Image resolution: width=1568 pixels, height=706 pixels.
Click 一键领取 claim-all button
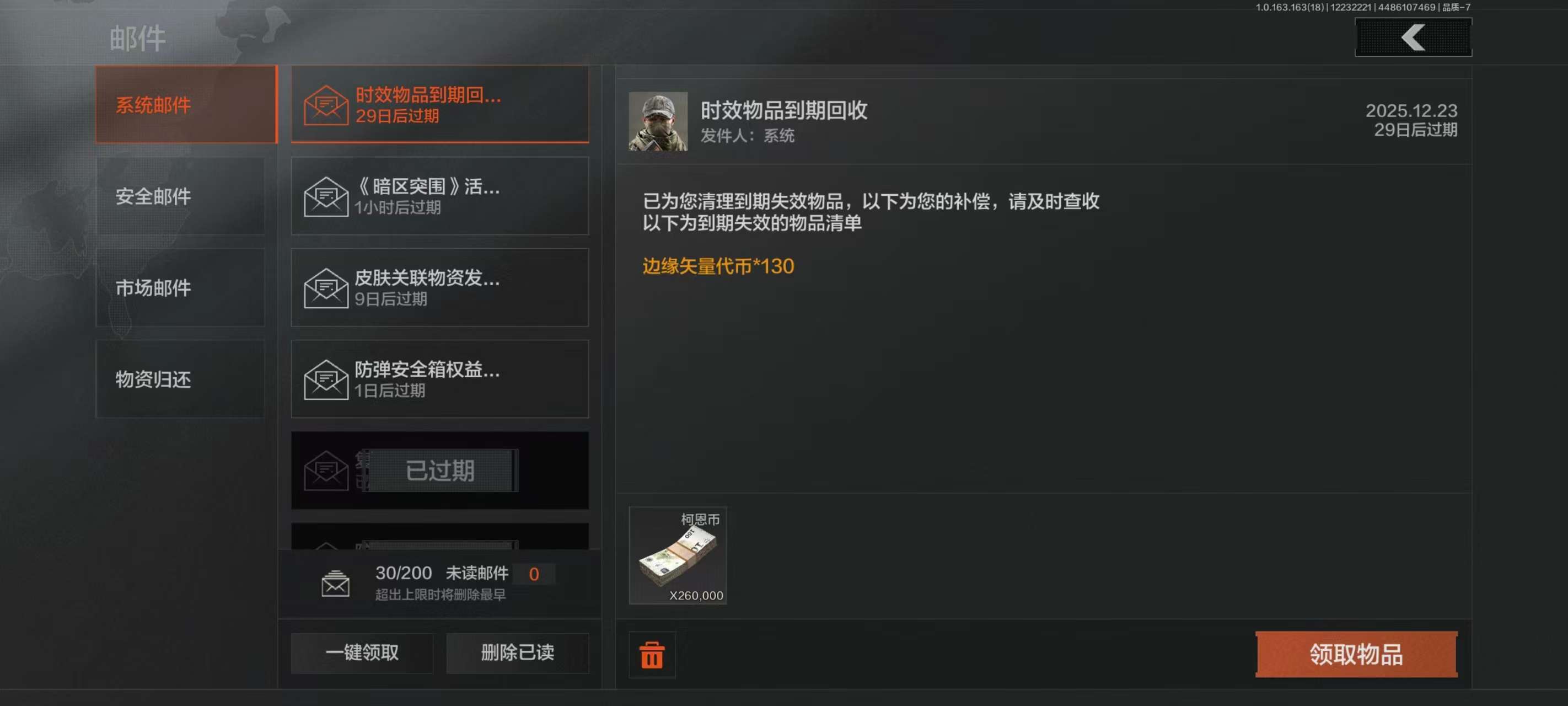[362, 653]
